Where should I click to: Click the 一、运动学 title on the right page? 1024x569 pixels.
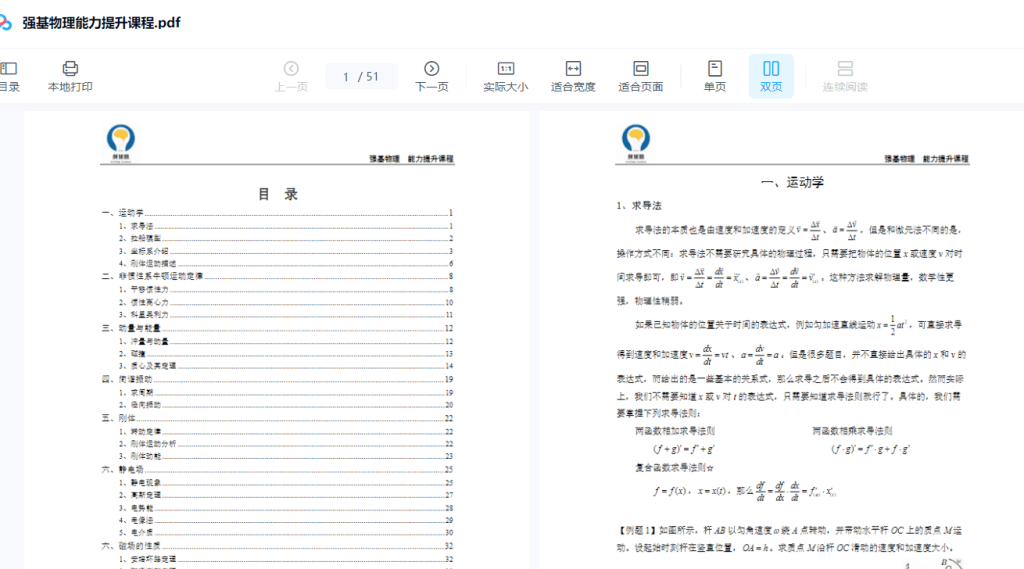[x=792, y=182]
